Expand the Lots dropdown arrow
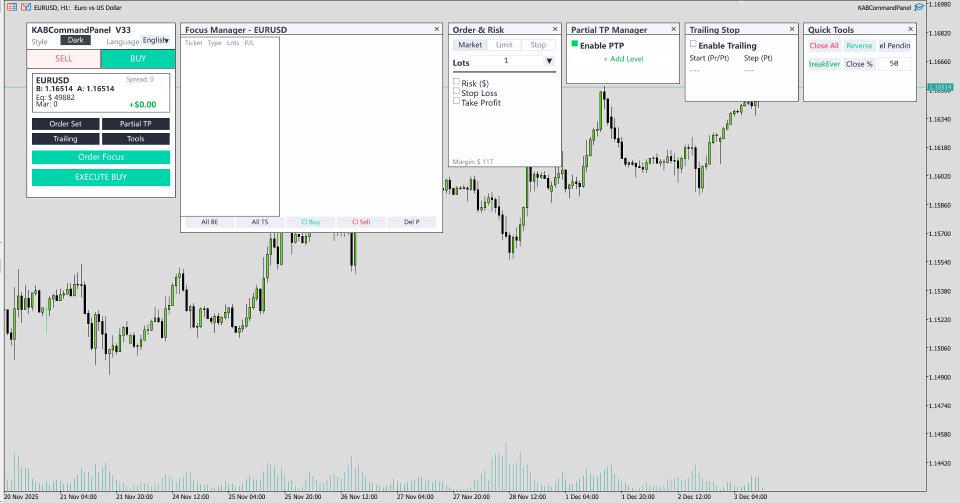Viewport: 960px width, 503px height. (549, 61)
